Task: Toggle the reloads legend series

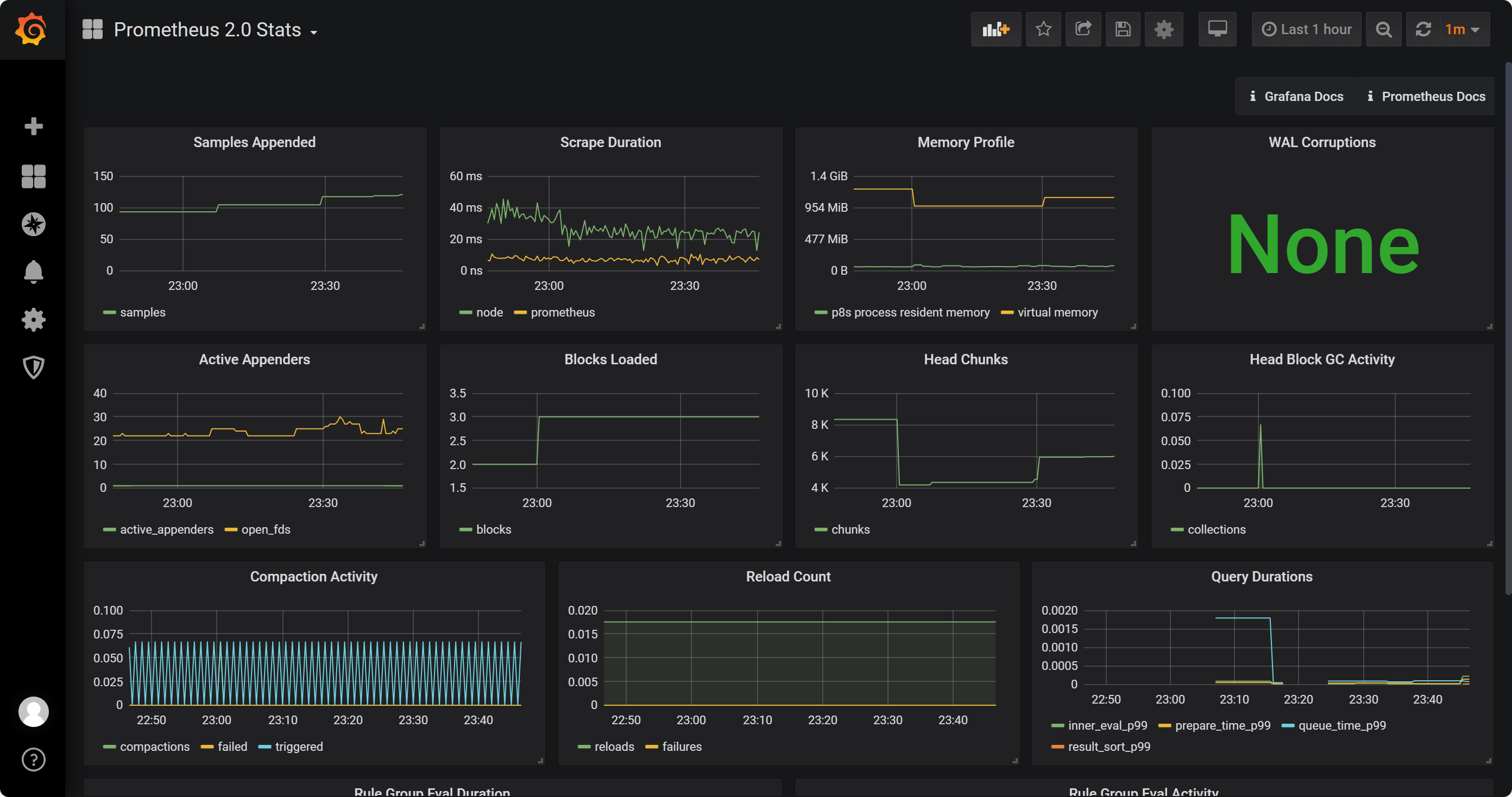Action: tap(615, 747)
